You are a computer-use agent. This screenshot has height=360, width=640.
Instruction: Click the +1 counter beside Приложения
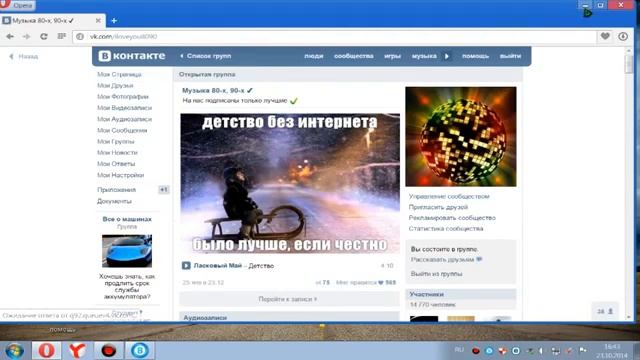(164, 190)
